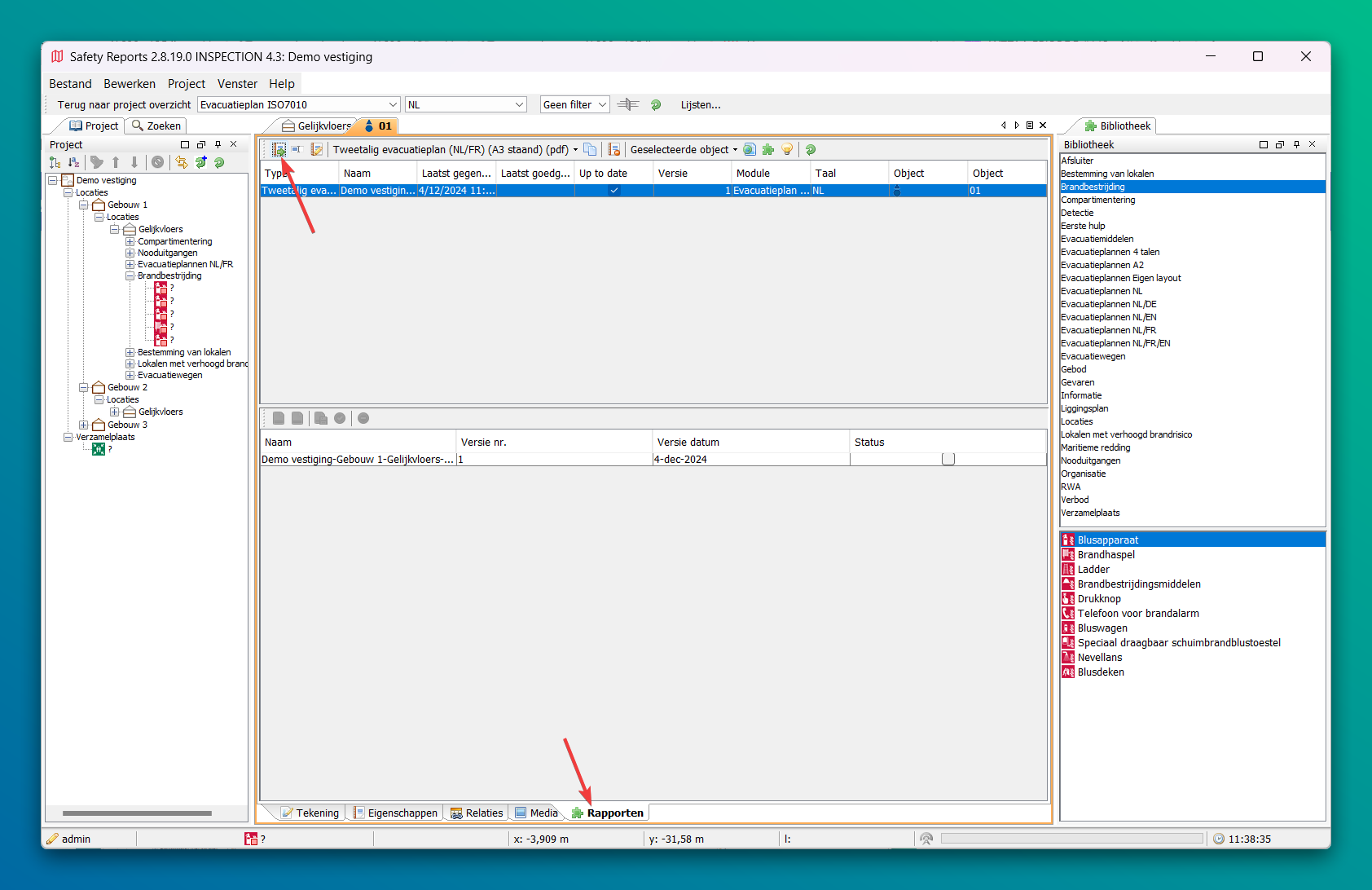Check the Status checkbox for version 1
Viewport: 1372px width, 890px height.
[x=948, y=460]
